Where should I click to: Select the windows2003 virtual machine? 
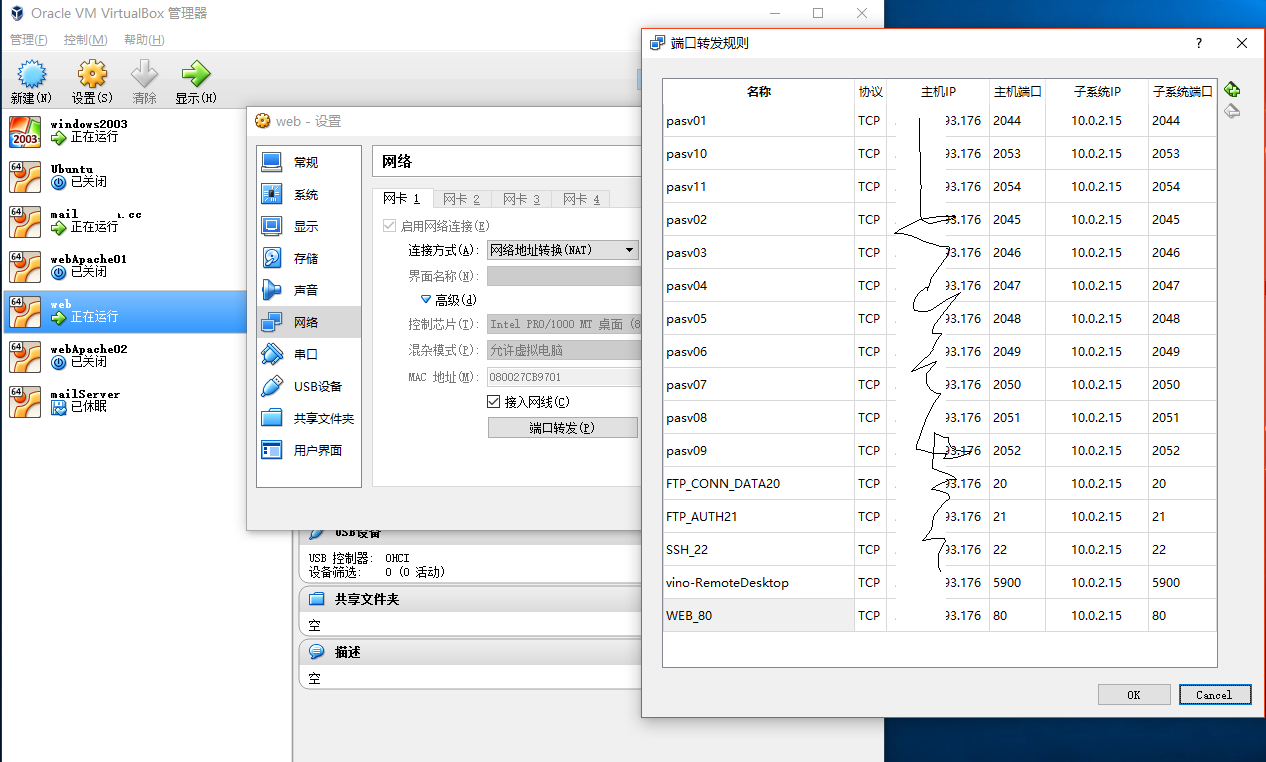(x=125, y=131)
